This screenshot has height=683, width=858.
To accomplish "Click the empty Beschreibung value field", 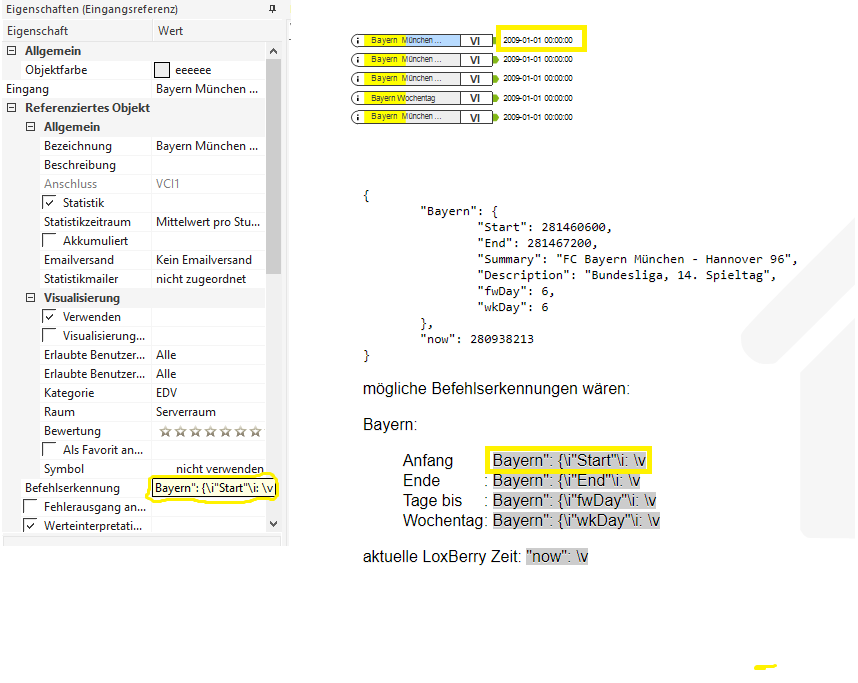I will pyautogui.click(x=208, y=165).
